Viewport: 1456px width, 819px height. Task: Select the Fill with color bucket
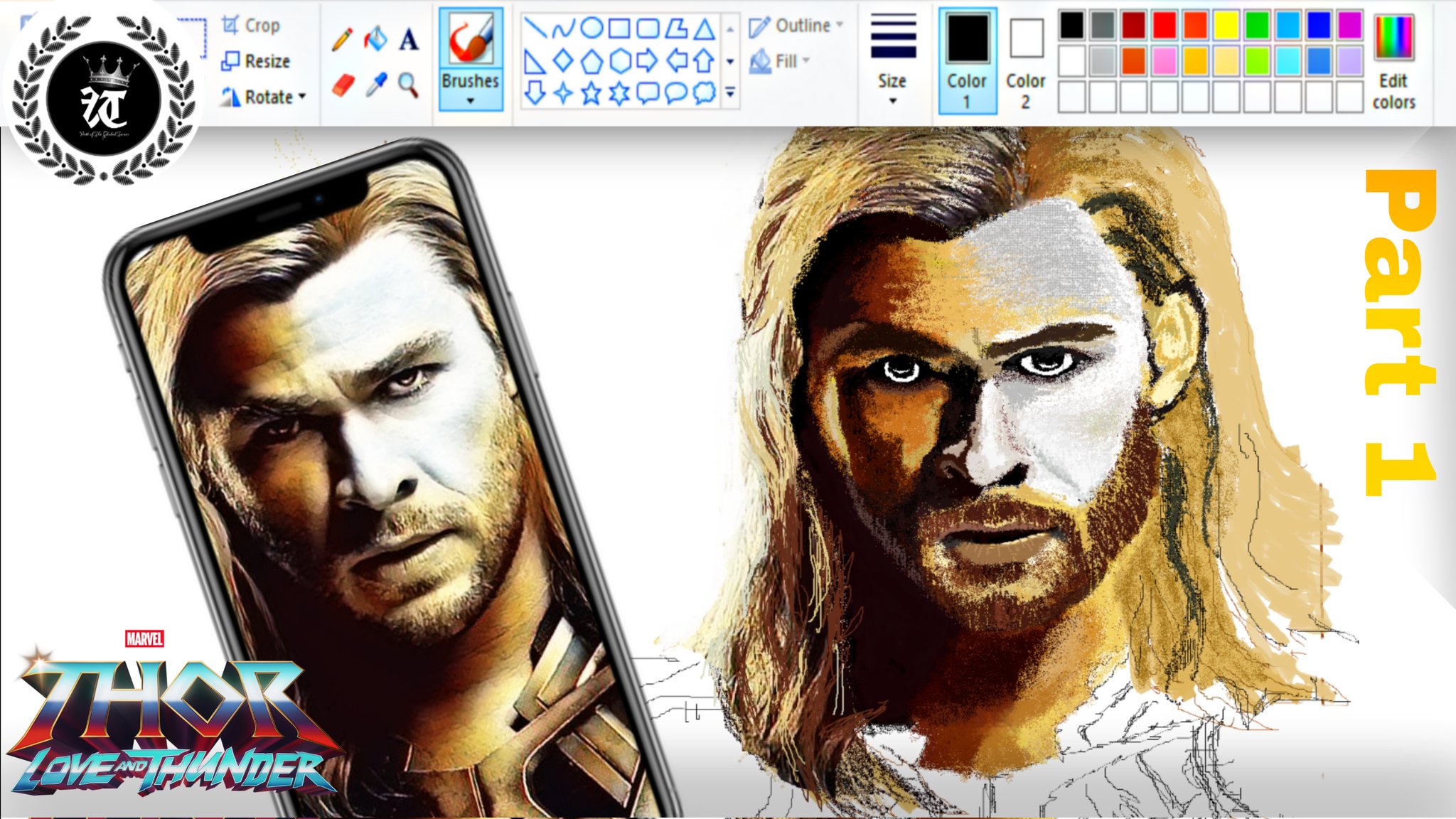[x=375, y=39]
